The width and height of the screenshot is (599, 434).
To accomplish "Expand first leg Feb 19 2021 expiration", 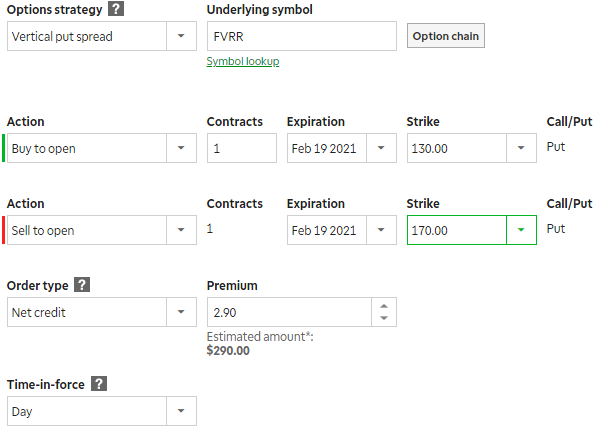I will click(x=381, y=148).
